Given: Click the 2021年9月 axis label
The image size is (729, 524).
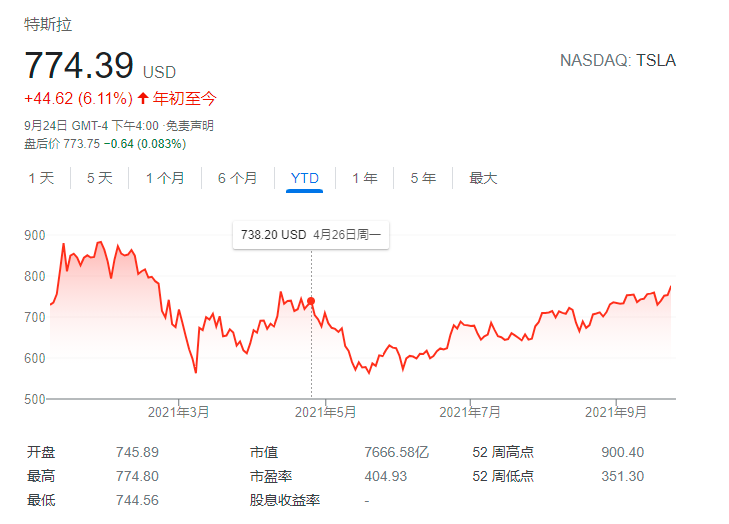Looking at the screenshot, I should coord(616,412).
